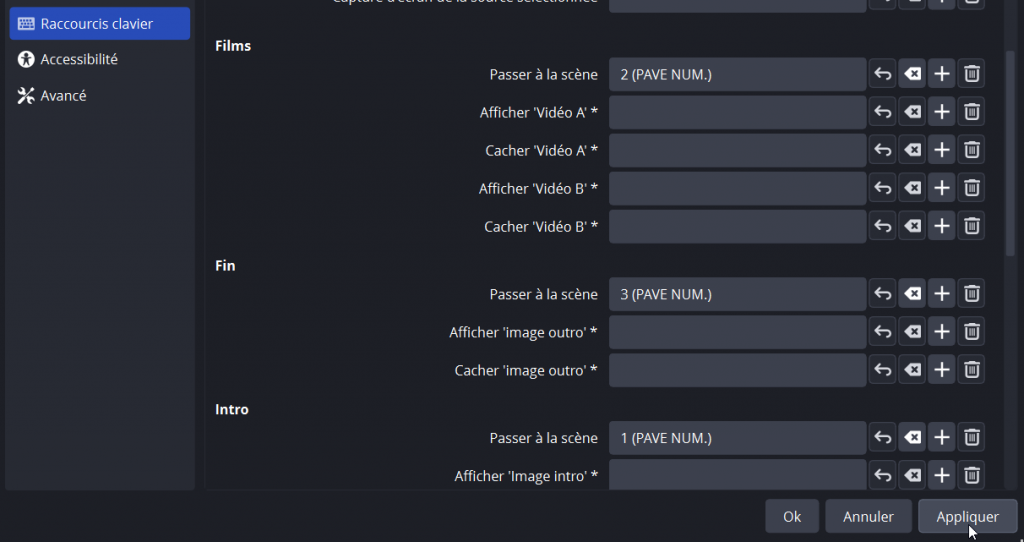
Task: Reset the Films 'Passer à la scène' hotkey
Action: point(882,74)
